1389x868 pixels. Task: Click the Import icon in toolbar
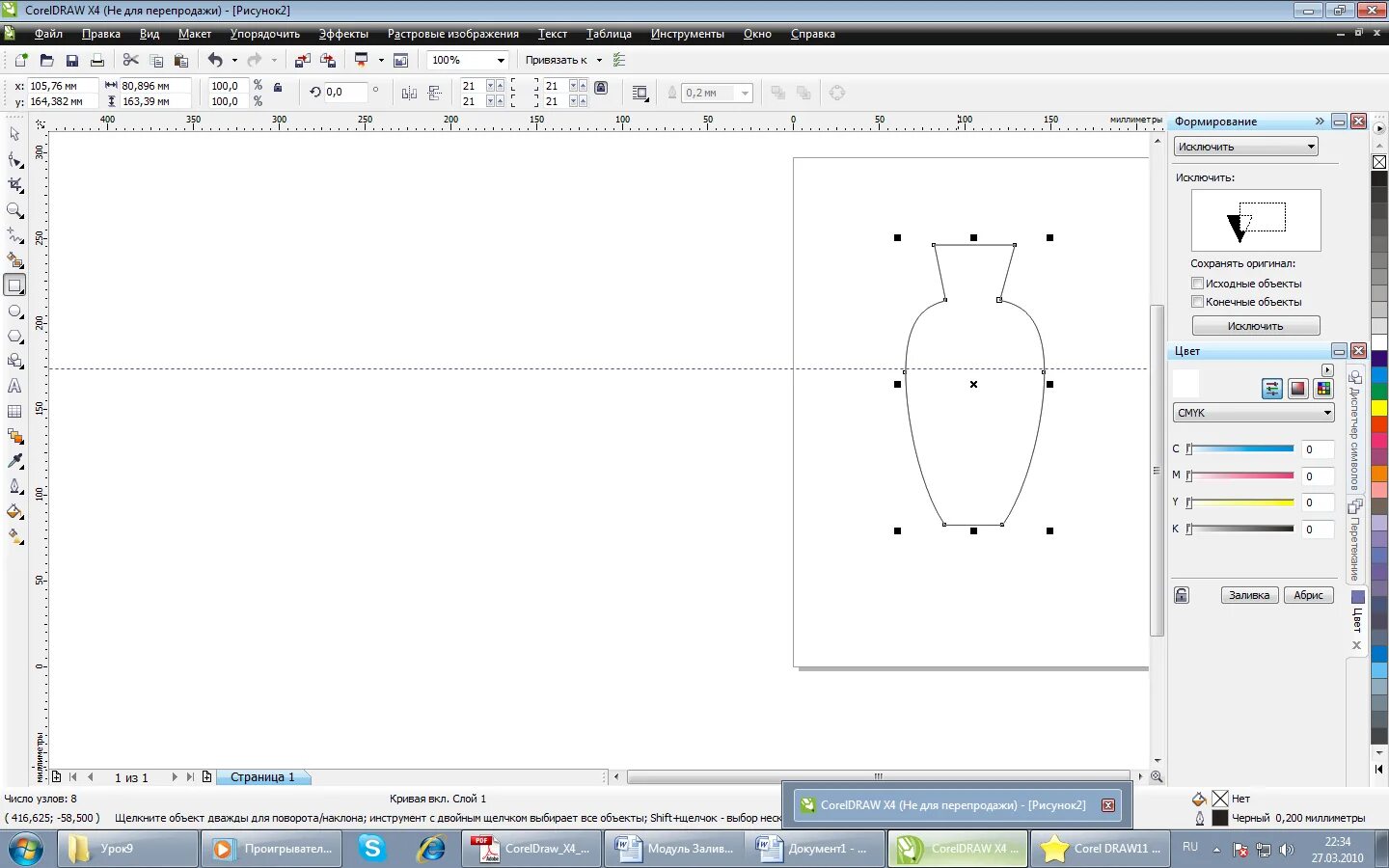[303, 60]
